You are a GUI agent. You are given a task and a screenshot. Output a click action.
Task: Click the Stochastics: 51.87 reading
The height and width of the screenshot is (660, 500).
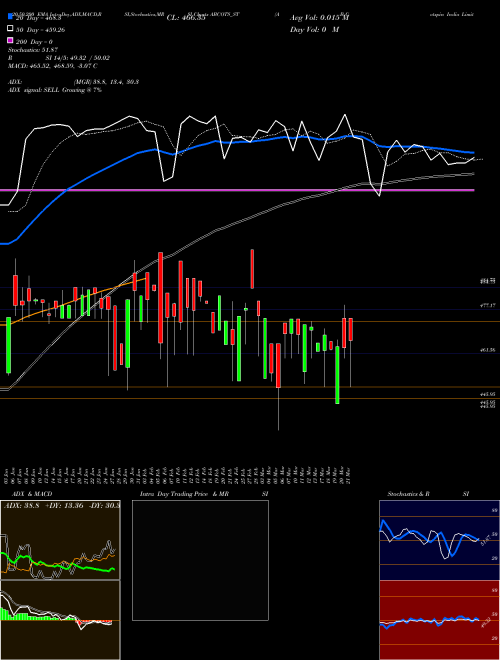pyautogui.click(x=33, y=50)
